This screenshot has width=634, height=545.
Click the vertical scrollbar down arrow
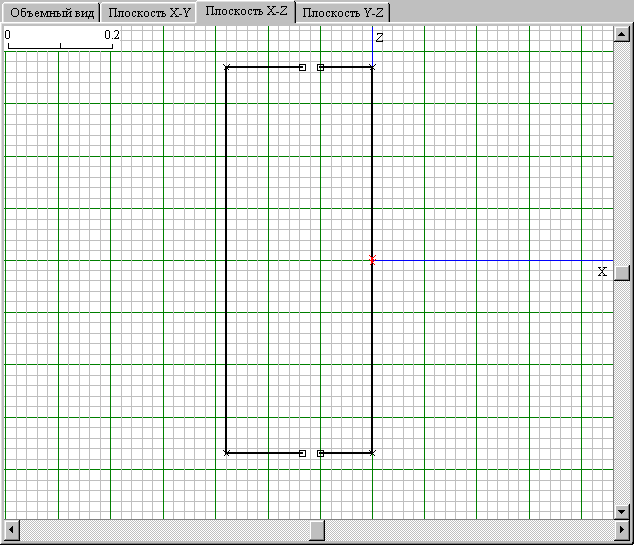click(x=621, y=511)
